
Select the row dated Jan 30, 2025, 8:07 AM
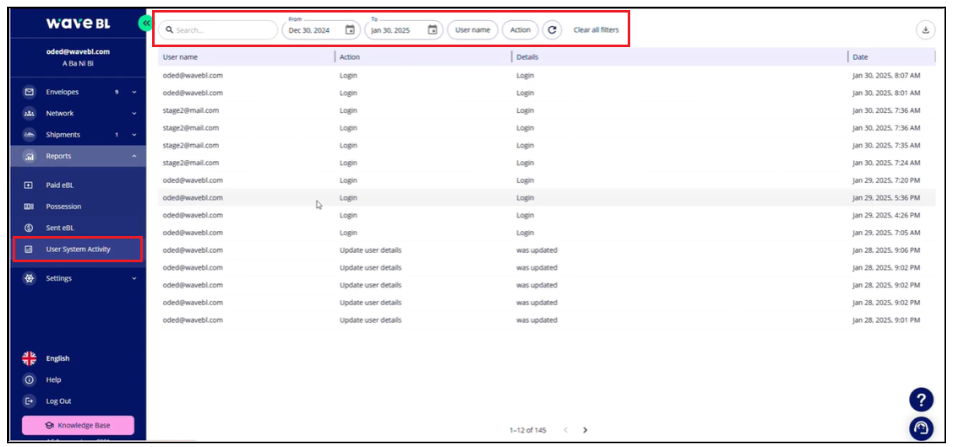[546, 75]
